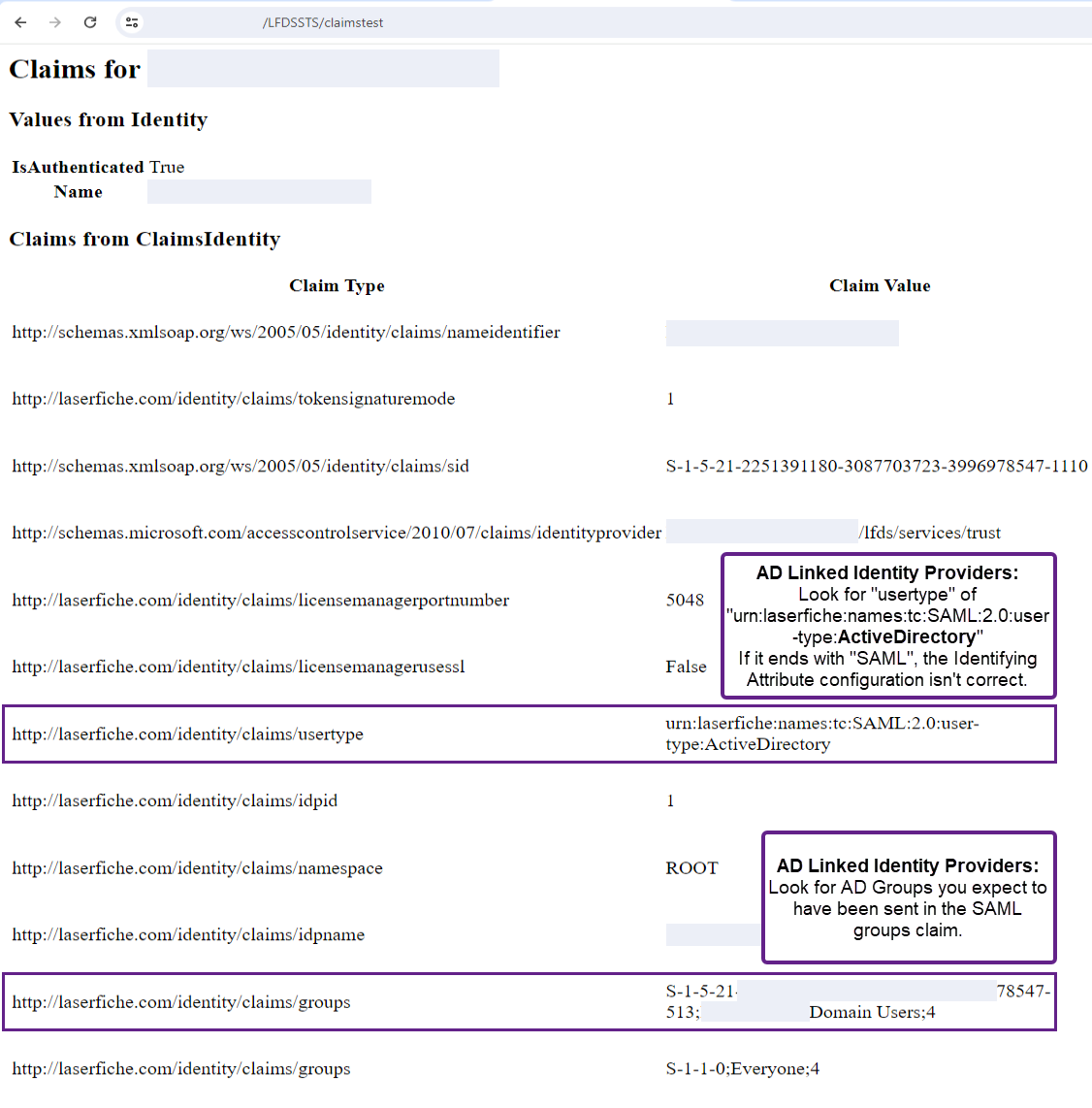Click the namespace value "ROOT"

[x=692, y=867]
